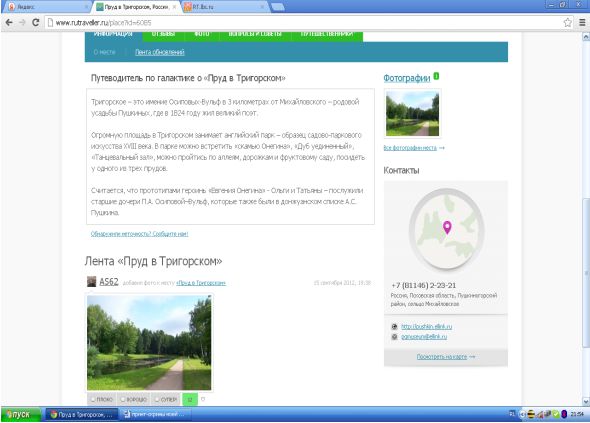Click Посмотреть на карте link
The width and height of the screenshot is (590, 423).
(442, 357)
